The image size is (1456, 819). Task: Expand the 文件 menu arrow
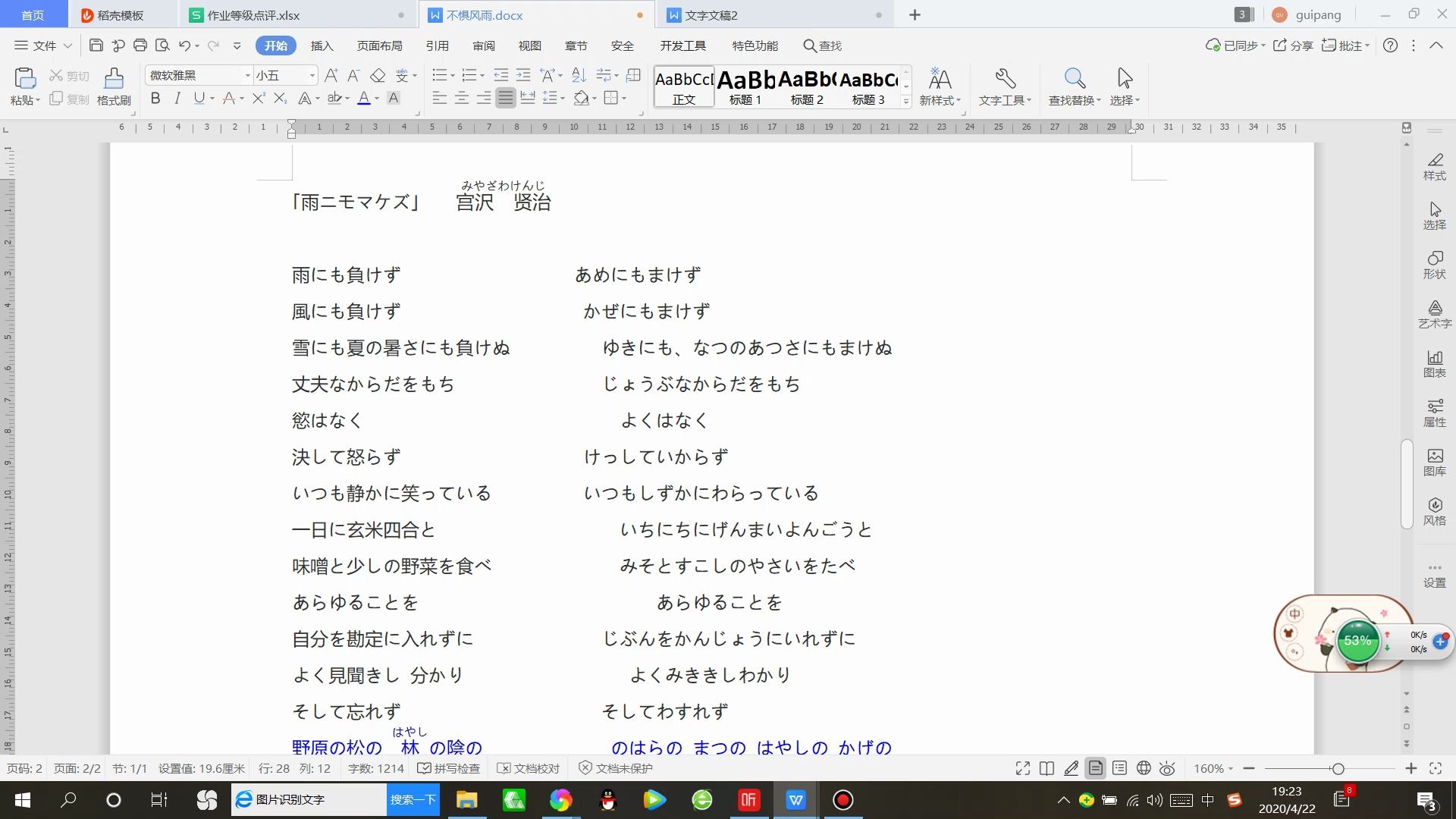[x=67, y=45]
